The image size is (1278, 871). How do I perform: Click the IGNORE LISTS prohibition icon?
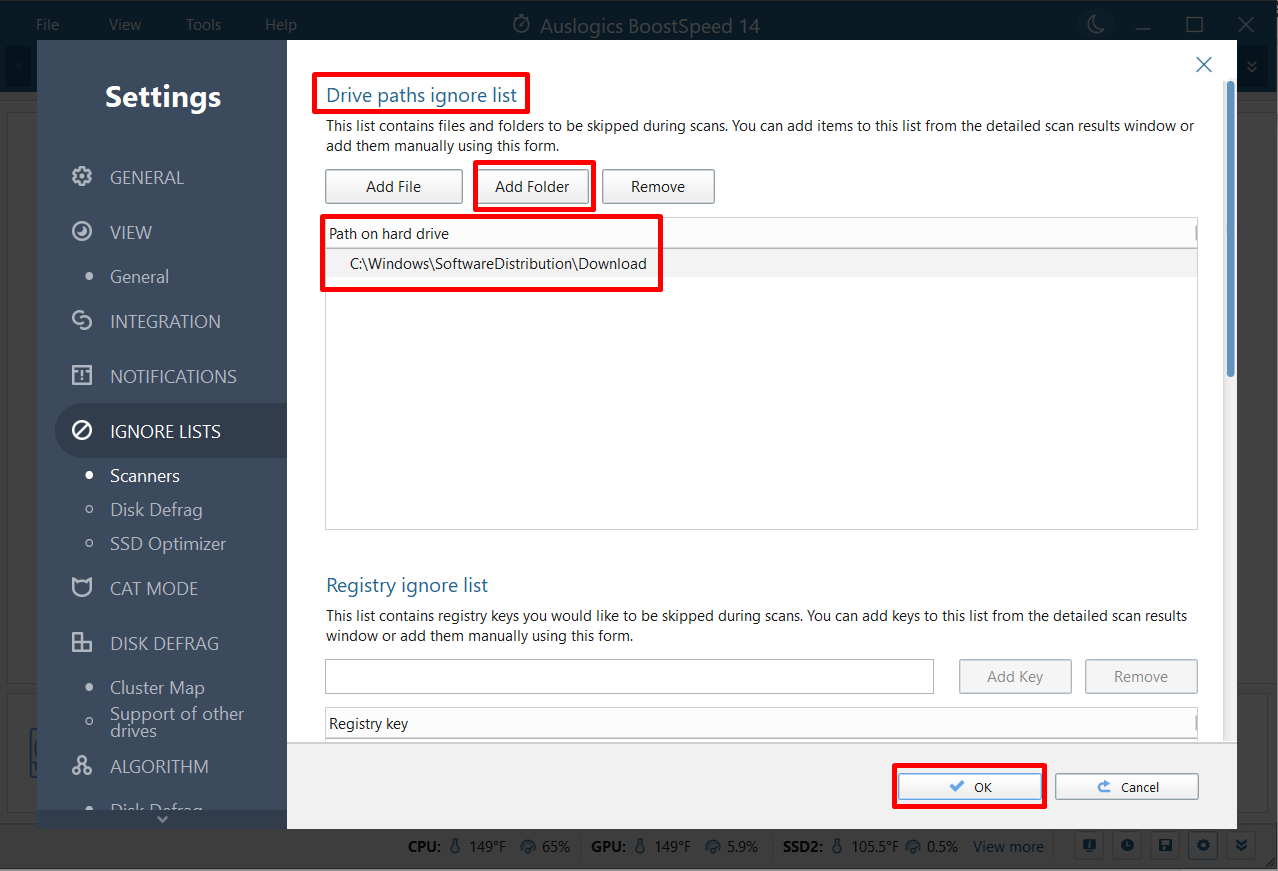(x=82, y=431)
